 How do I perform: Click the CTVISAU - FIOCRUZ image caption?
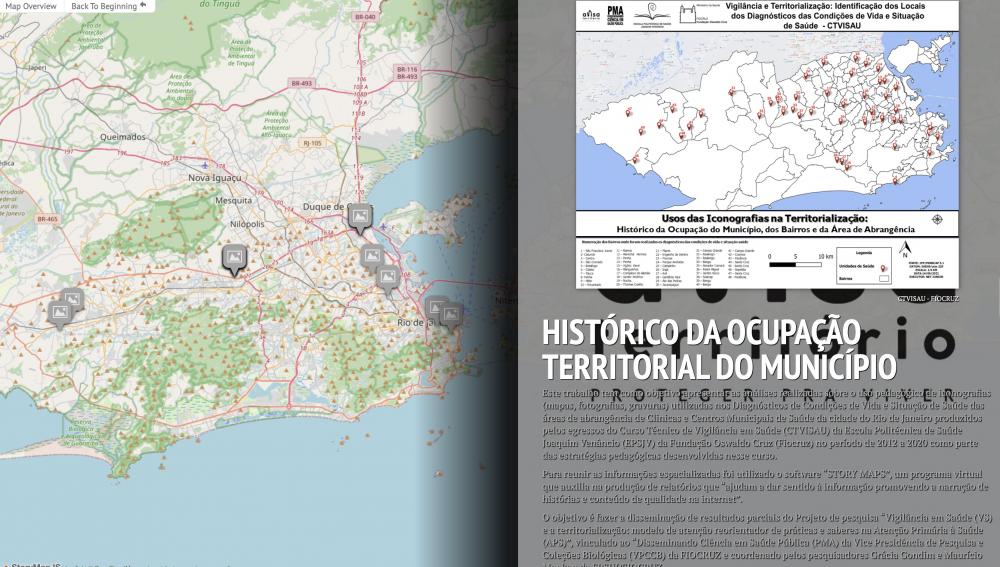tap(928, 298)
